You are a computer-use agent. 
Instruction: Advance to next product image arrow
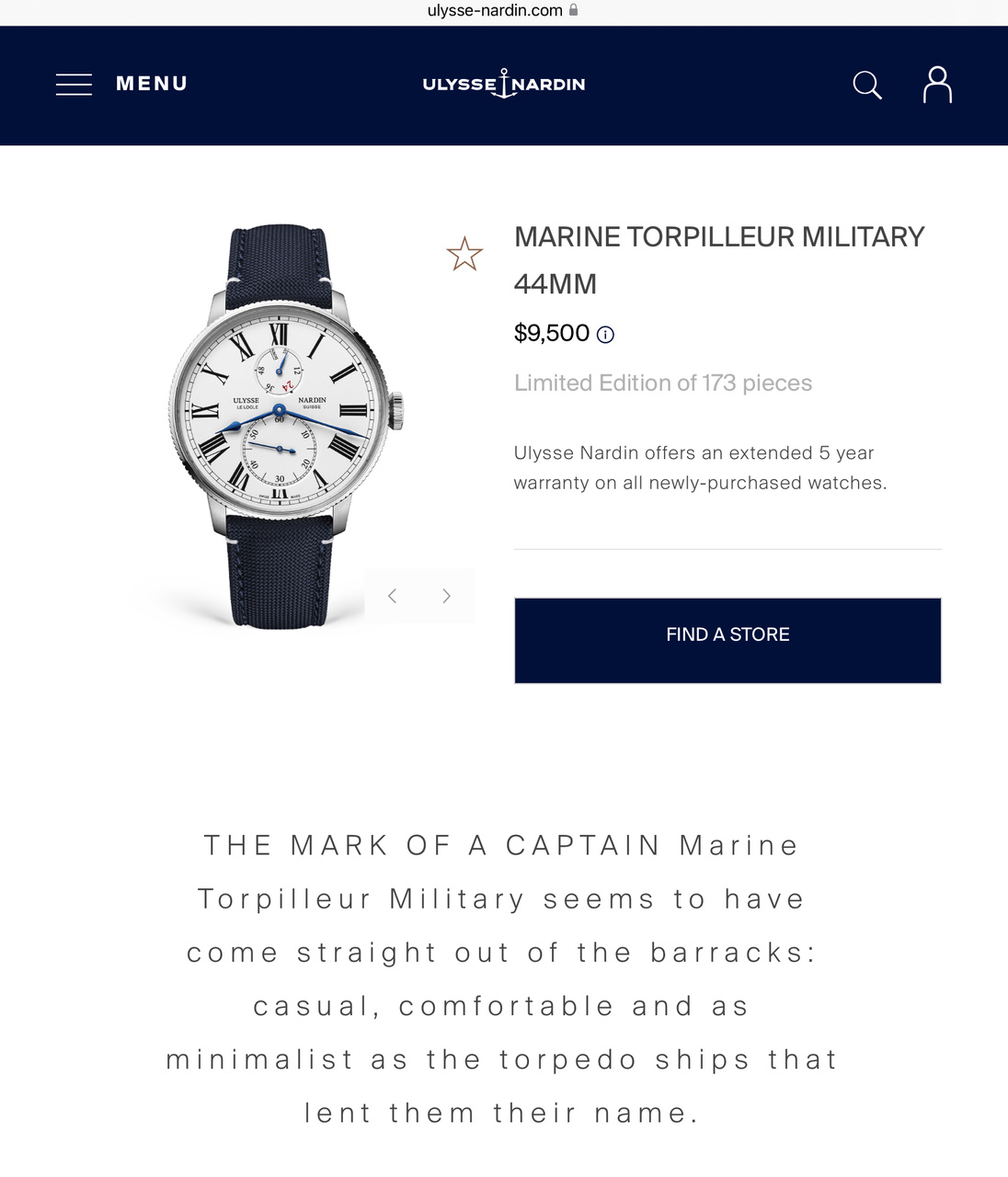point(446,596)
